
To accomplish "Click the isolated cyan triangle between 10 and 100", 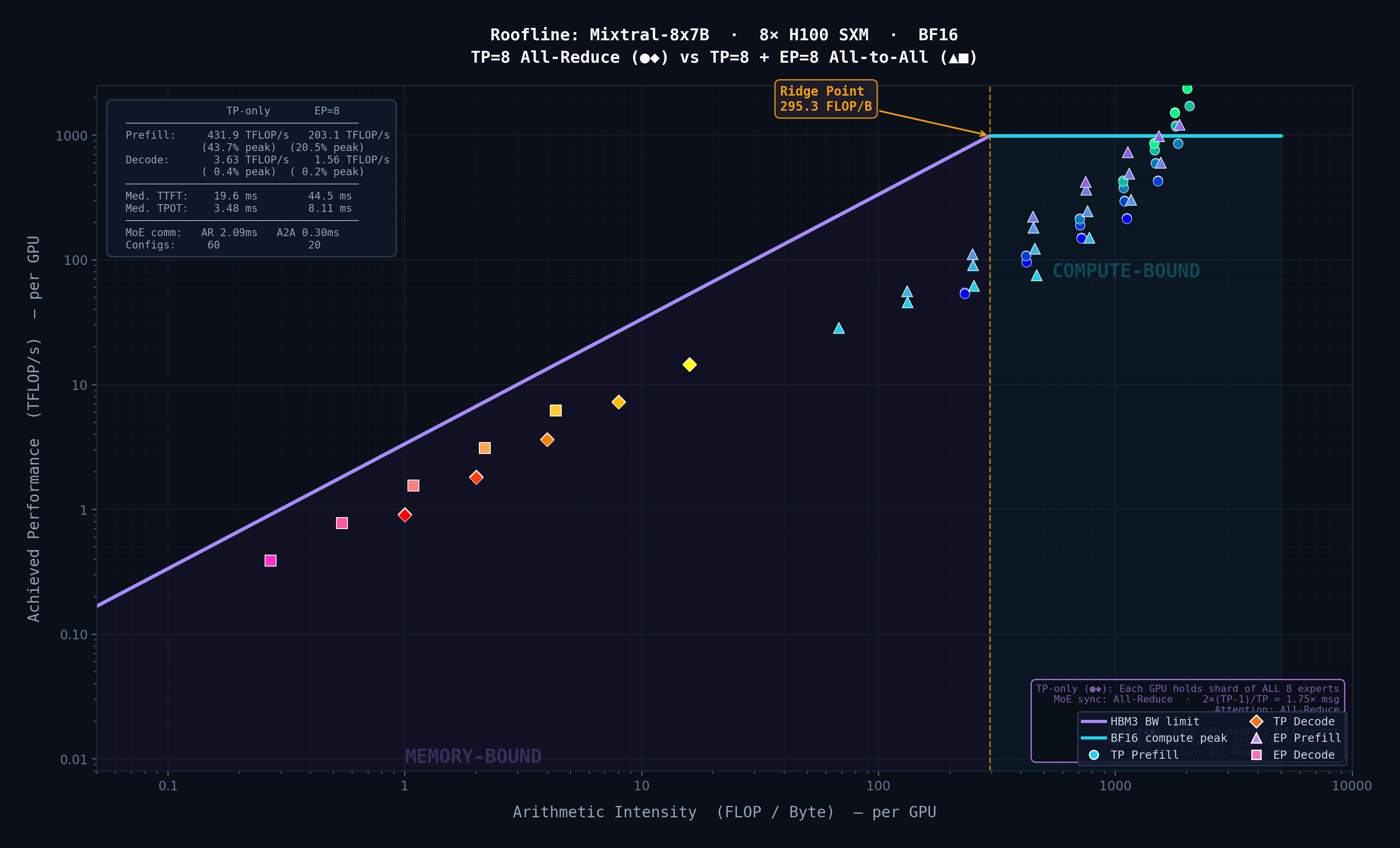I will click(x=839, y=328).
